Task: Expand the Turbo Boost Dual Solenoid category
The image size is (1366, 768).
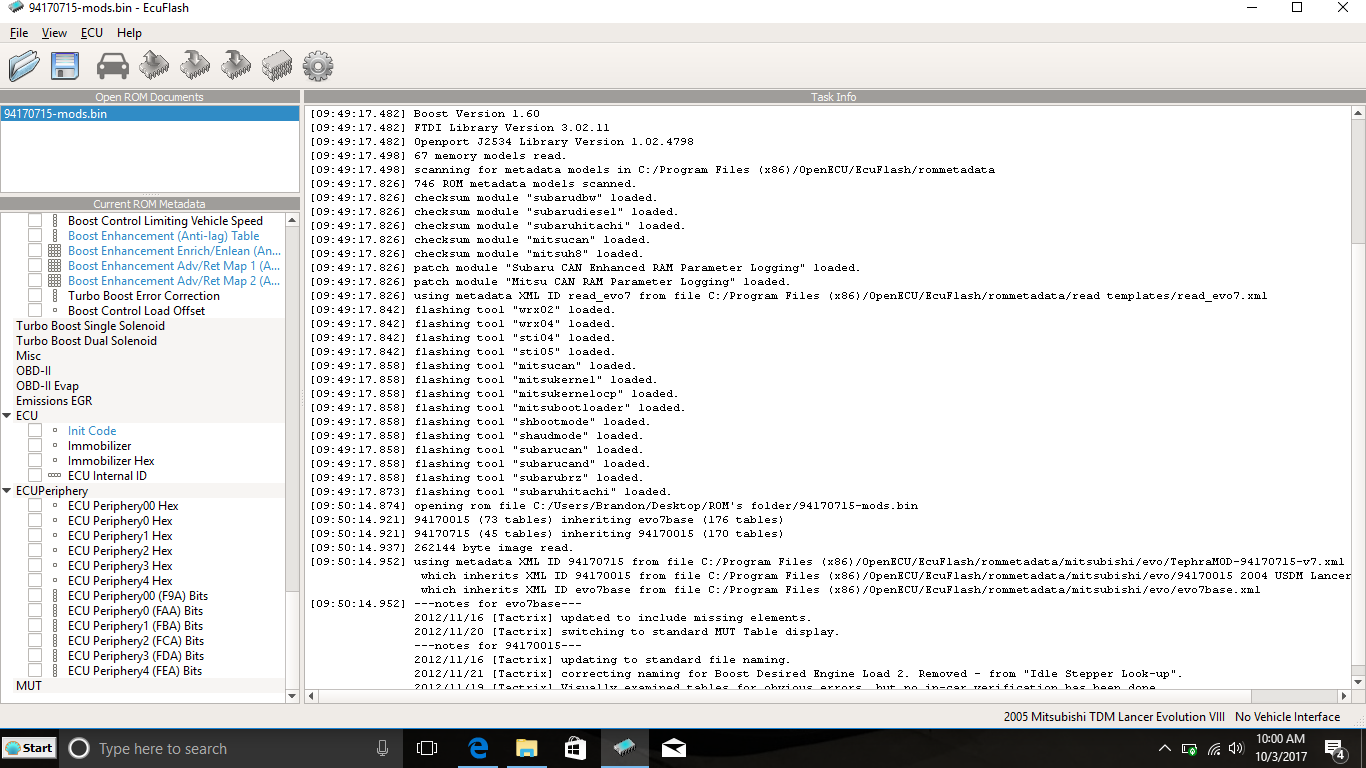Action: point(86,341)
